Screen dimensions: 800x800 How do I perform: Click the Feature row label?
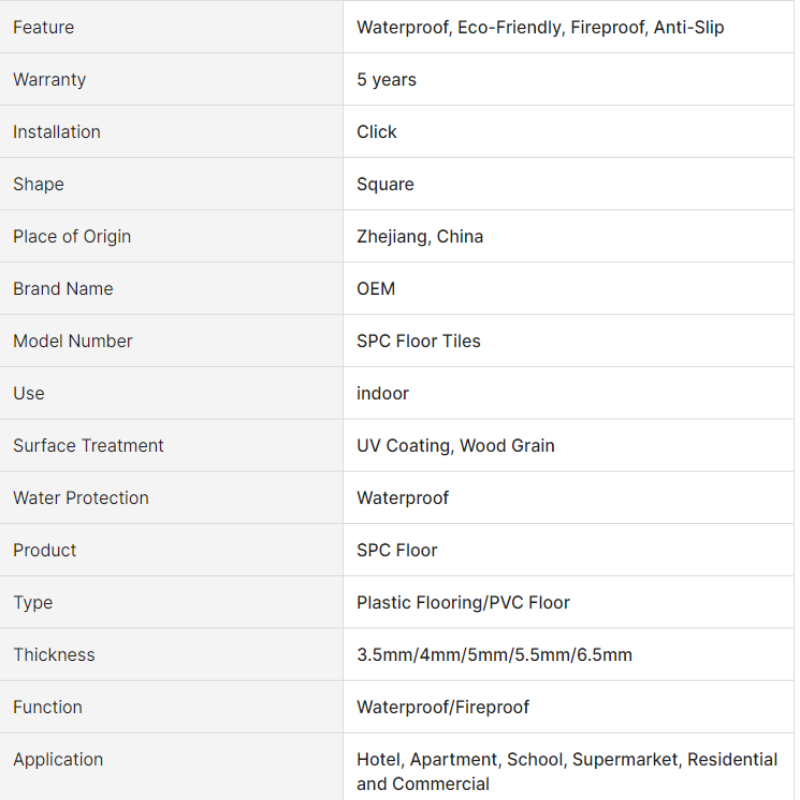[43, 27]
